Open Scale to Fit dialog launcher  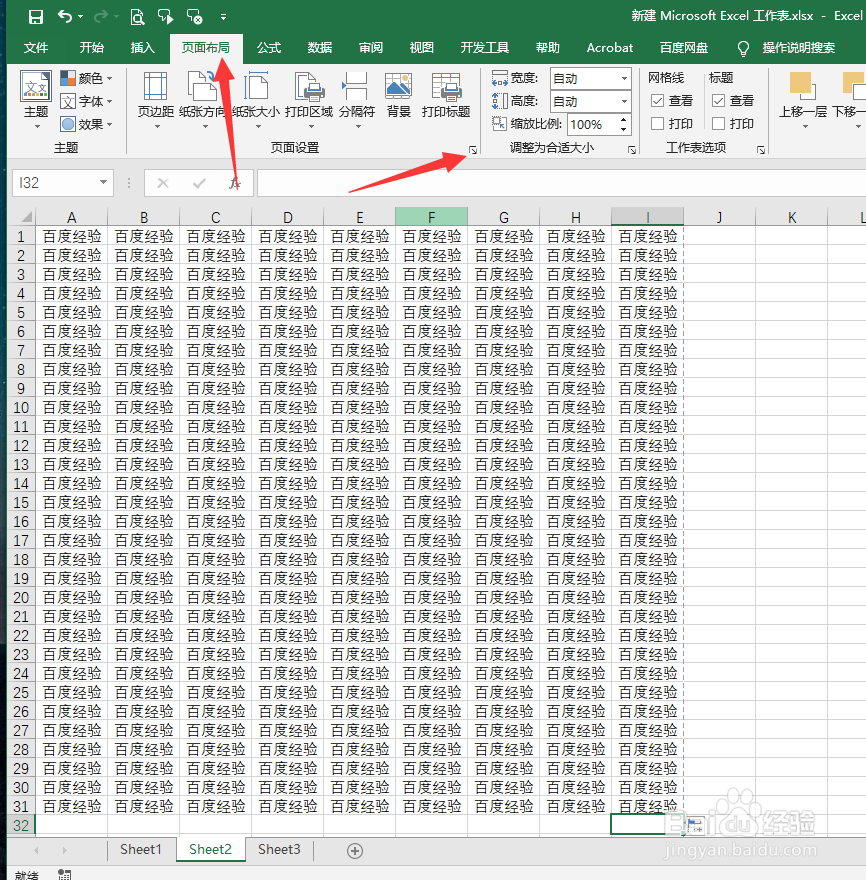tap(632, 150)
